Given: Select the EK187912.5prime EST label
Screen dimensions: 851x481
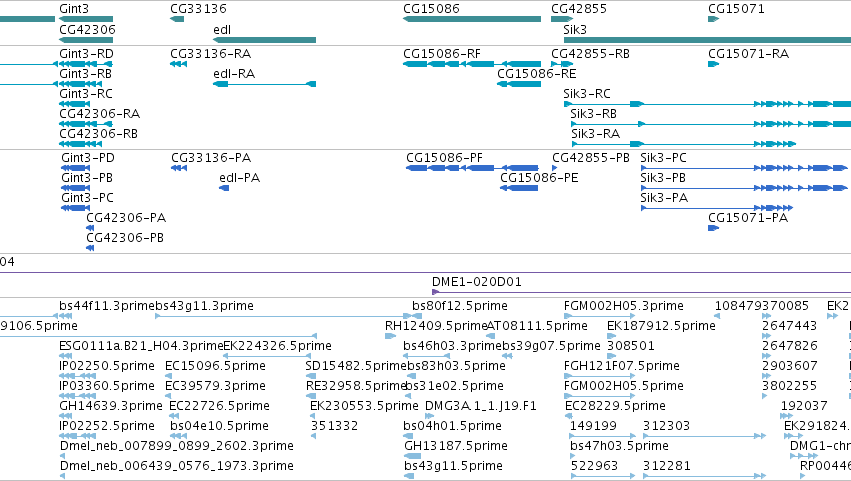Looking at the screenshot, I should (x=661, y=326).
